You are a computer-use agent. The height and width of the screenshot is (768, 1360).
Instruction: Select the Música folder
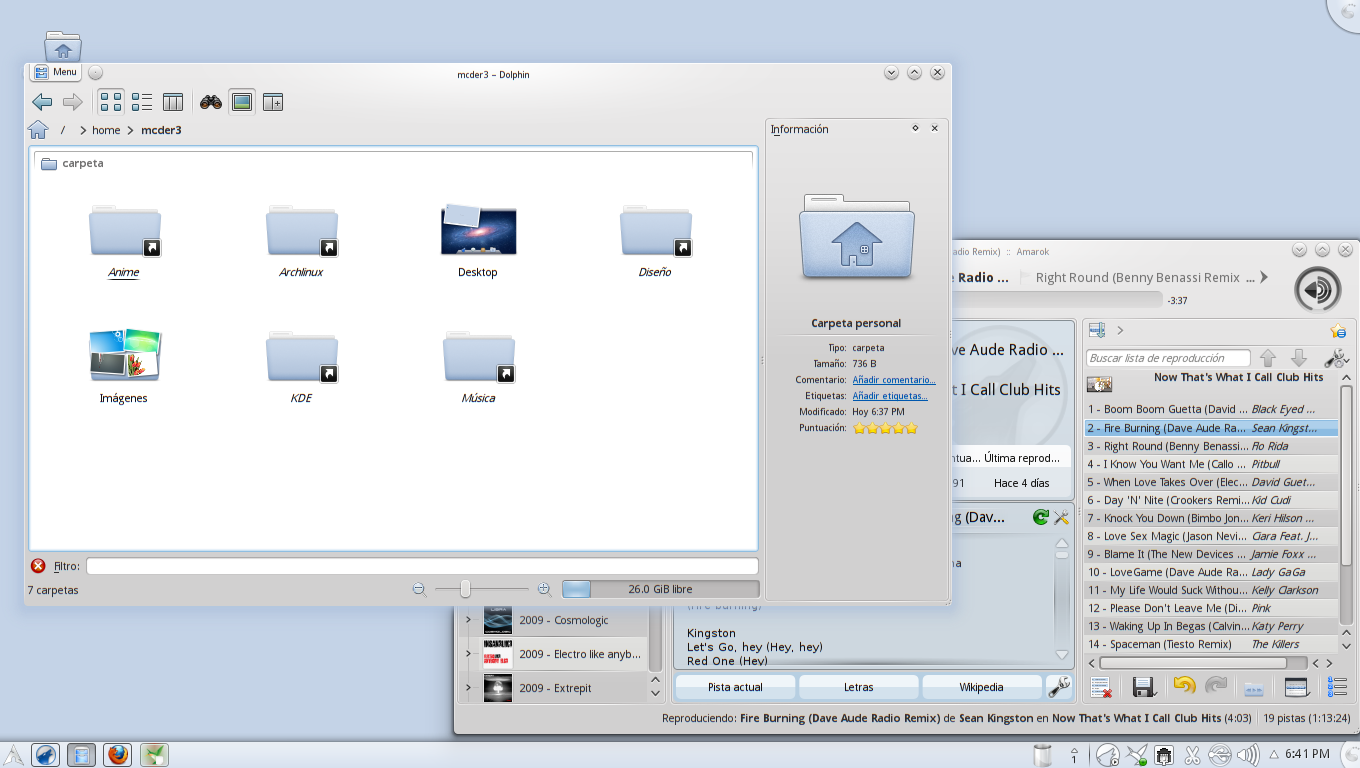[478, 367]
